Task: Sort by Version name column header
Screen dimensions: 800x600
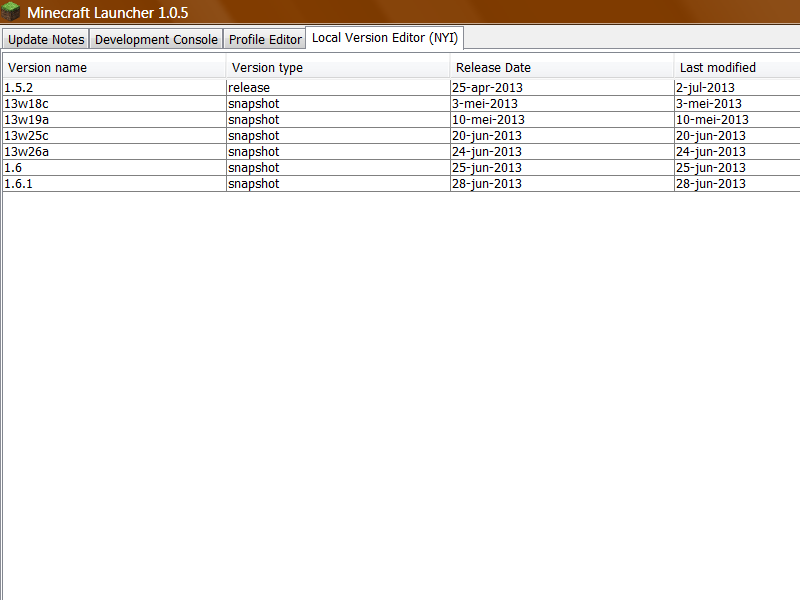Action: click(114, 67)
